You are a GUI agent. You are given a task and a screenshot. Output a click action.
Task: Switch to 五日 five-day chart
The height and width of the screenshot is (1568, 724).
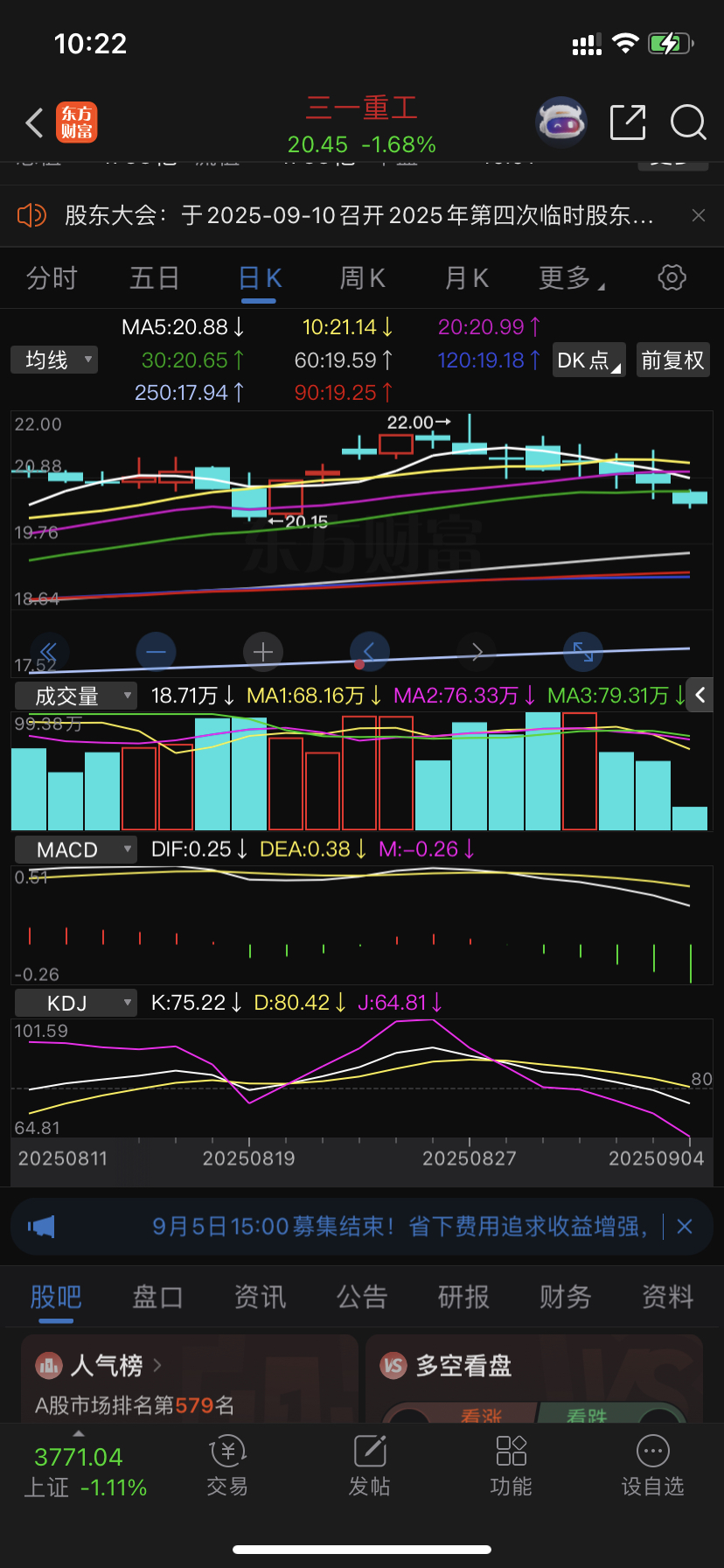[155, 278]
